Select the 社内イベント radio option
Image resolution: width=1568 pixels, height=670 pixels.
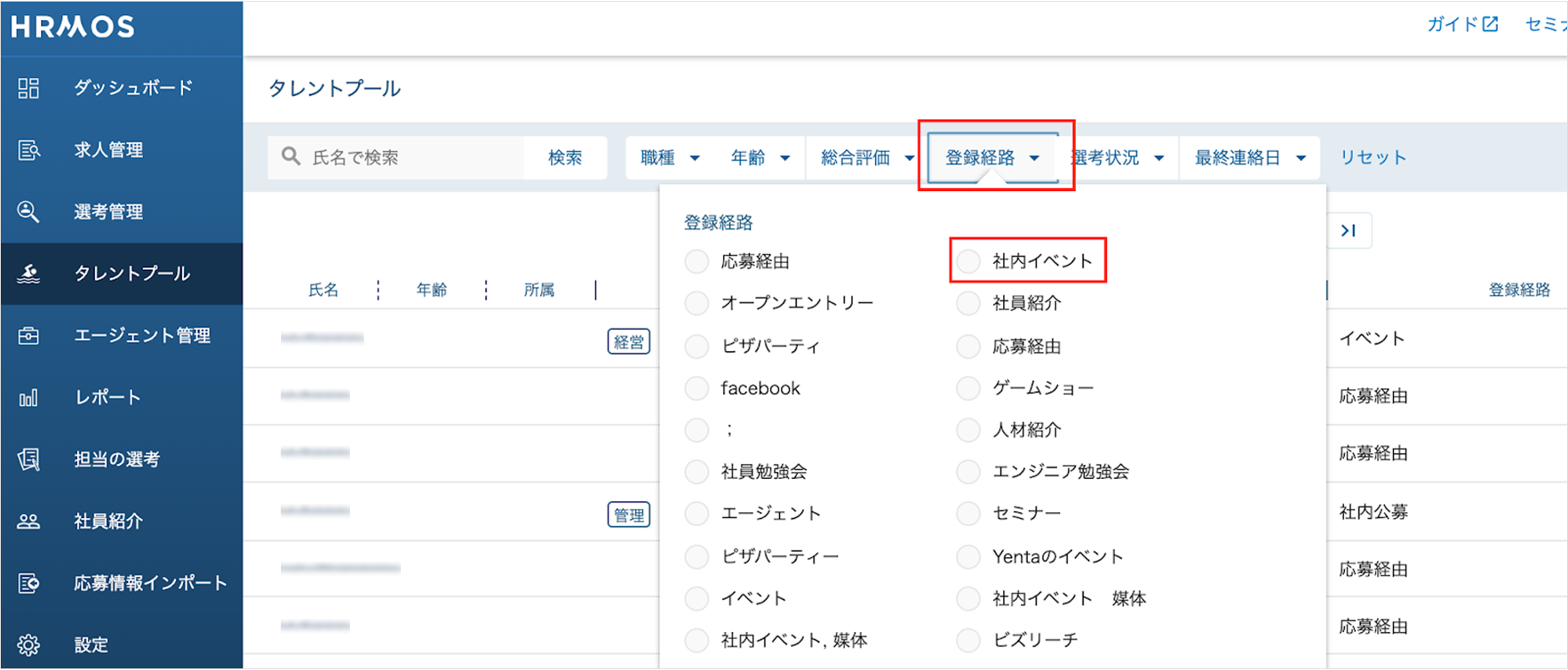point(968,261)
